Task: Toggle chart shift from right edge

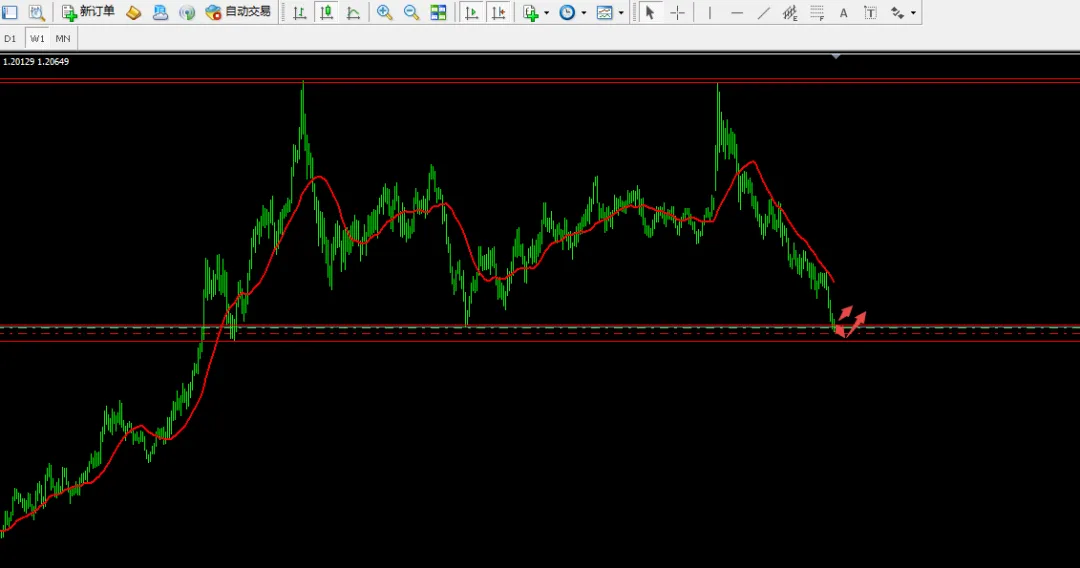Action: (499, 12)
